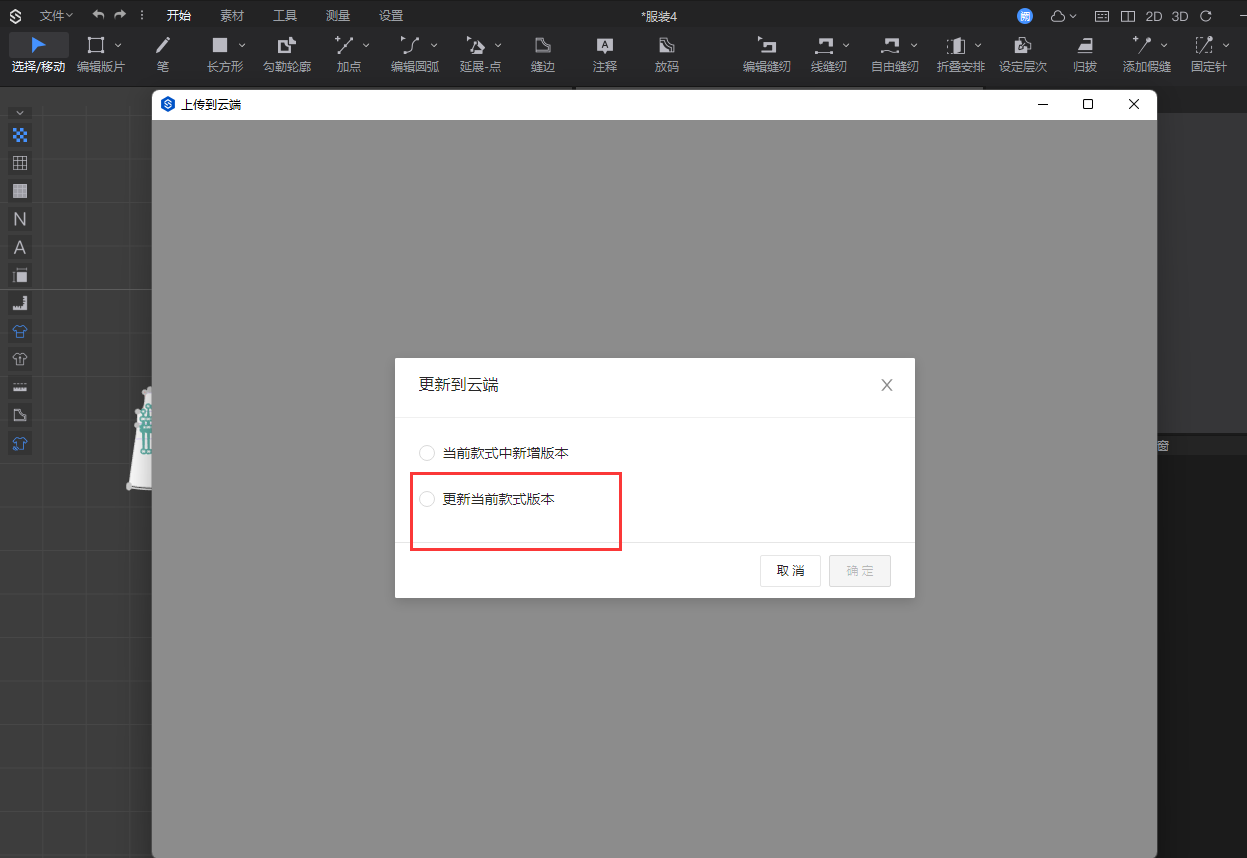Screen dimensions: 1247x858
Task: Select the 笔 (Pen) tool
Action: point(163,46)
